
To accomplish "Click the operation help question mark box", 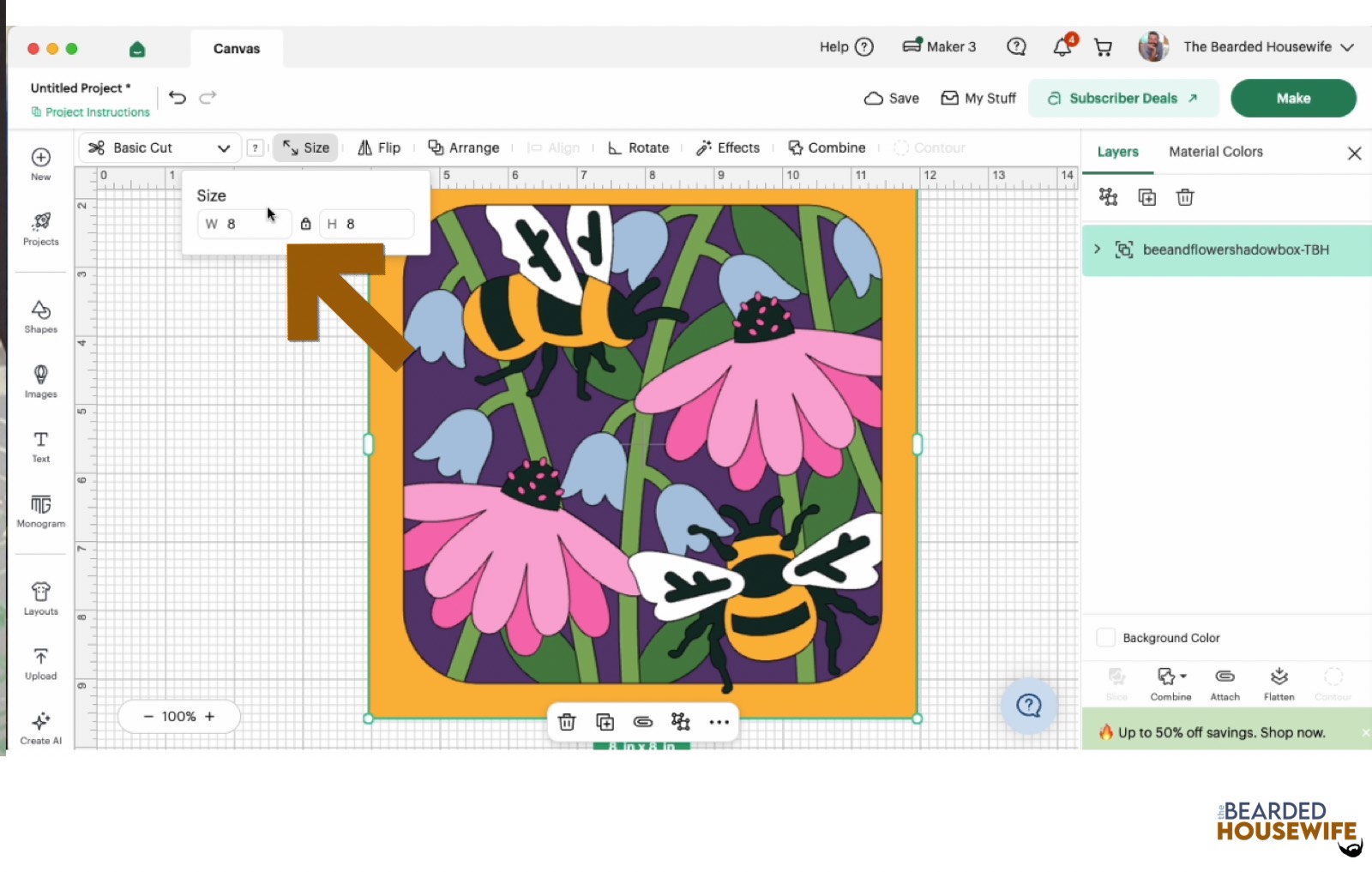I will pos(255,147).
